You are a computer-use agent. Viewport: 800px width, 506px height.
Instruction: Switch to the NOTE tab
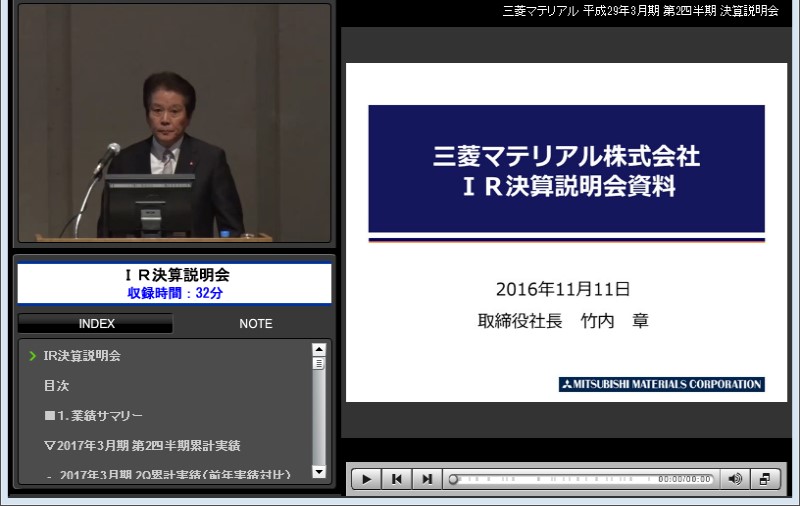(256, 324)
